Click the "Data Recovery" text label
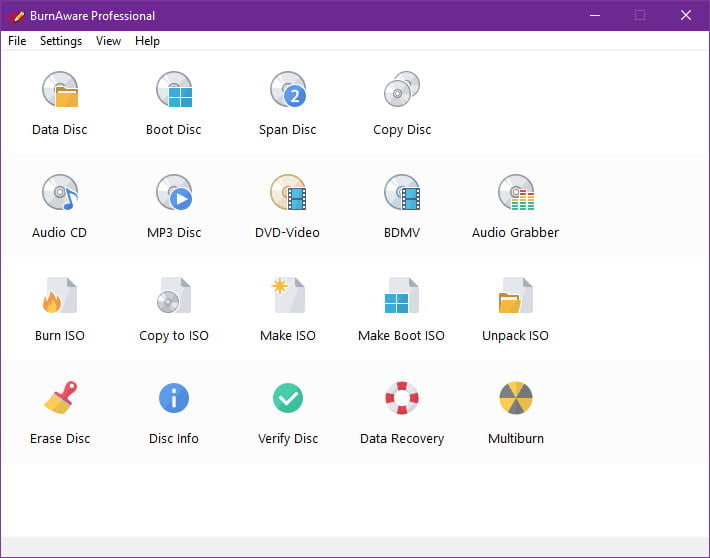The width and height of the screenshot is (710, 558). point(402,438)
